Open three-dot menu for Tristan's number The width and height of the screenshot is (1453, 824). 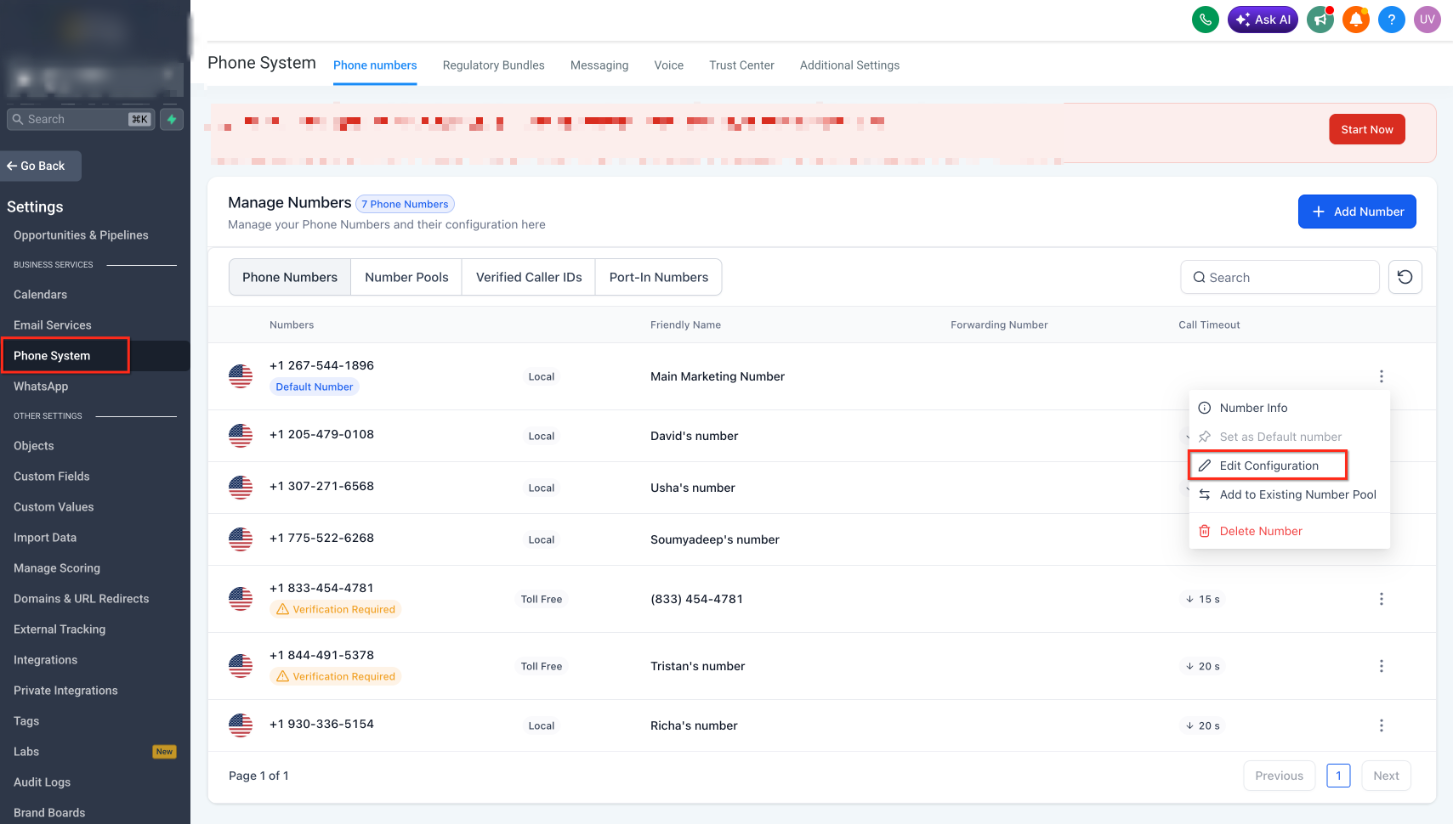pos(1381,666)
